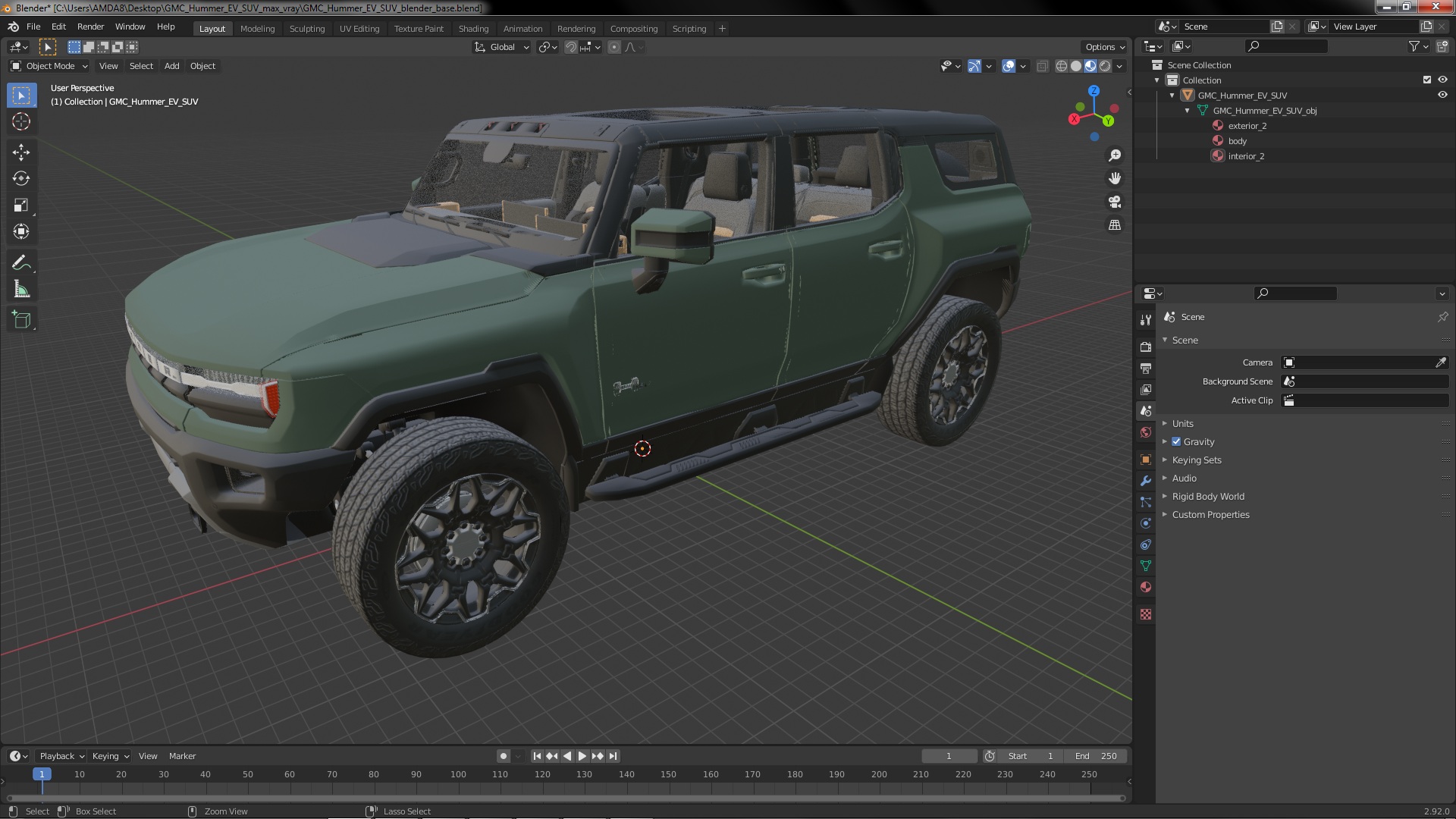The image size is (1456, 819).
Task: Open the World properties tab
Action: coord(1146,432)
